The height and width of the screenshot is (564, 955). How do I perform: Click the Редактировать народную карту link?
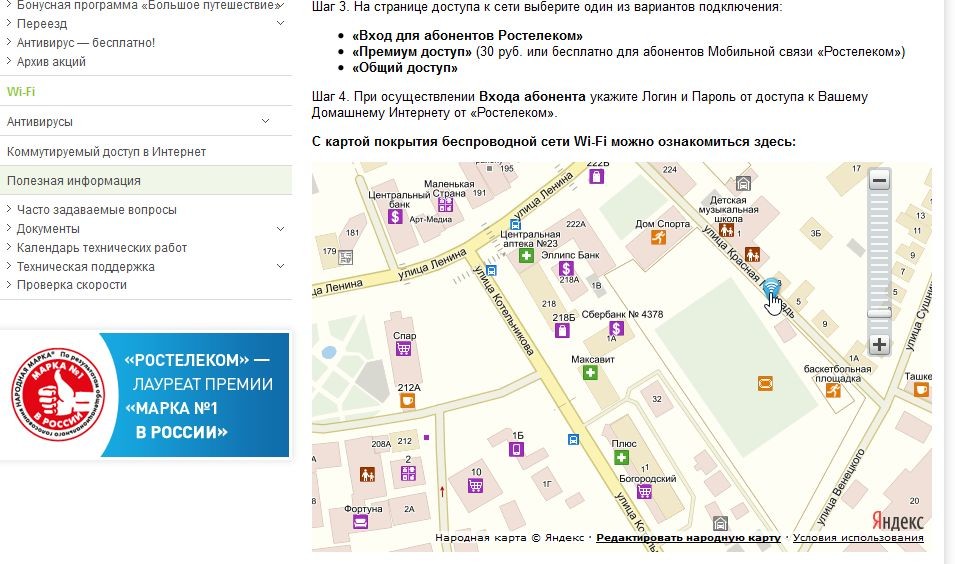[x=688, y=538]
